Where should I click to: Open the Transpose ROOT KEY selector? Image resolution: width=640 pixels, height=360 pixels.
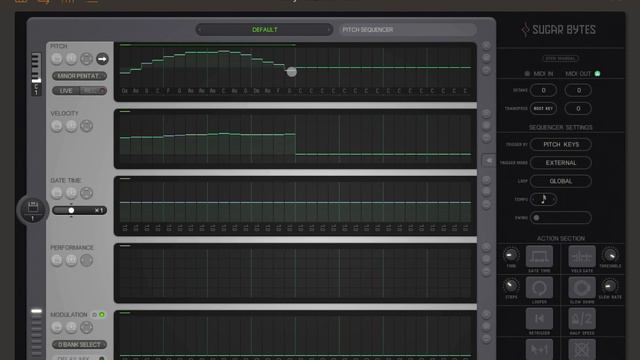[543, 109]
